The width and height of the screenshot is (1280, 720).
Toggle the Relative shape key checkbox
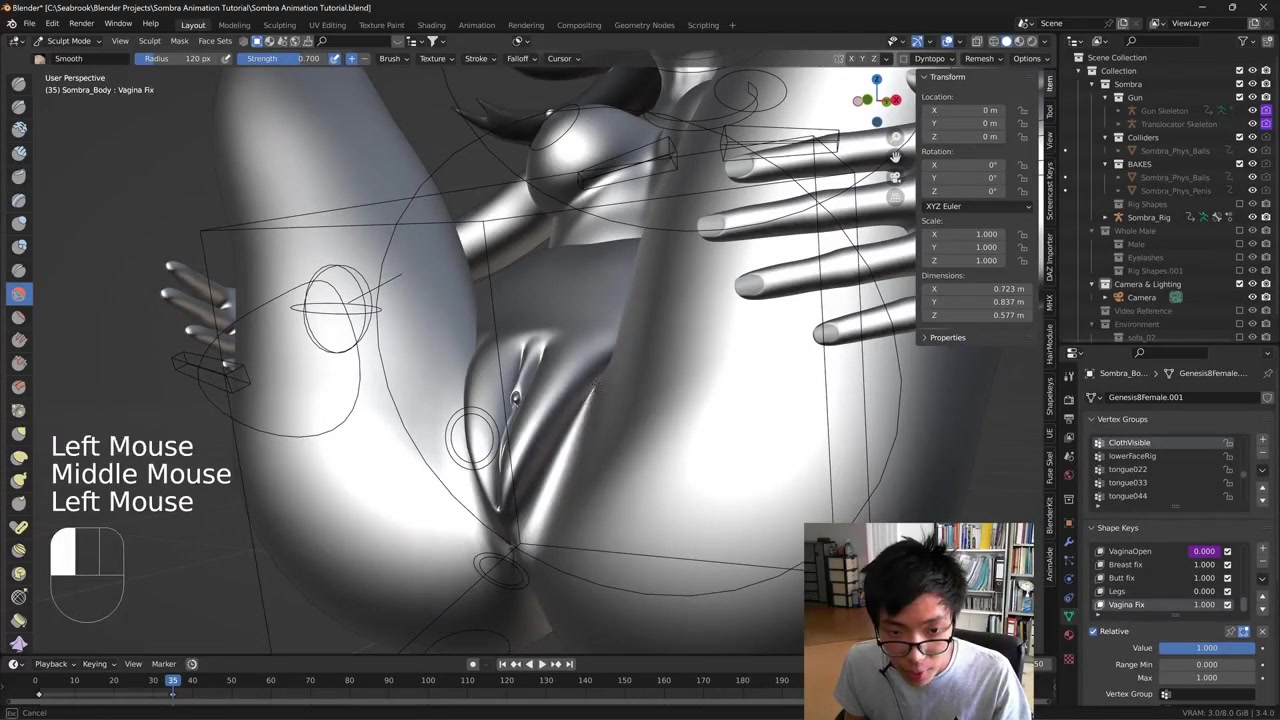click(x=1093, y=631)
